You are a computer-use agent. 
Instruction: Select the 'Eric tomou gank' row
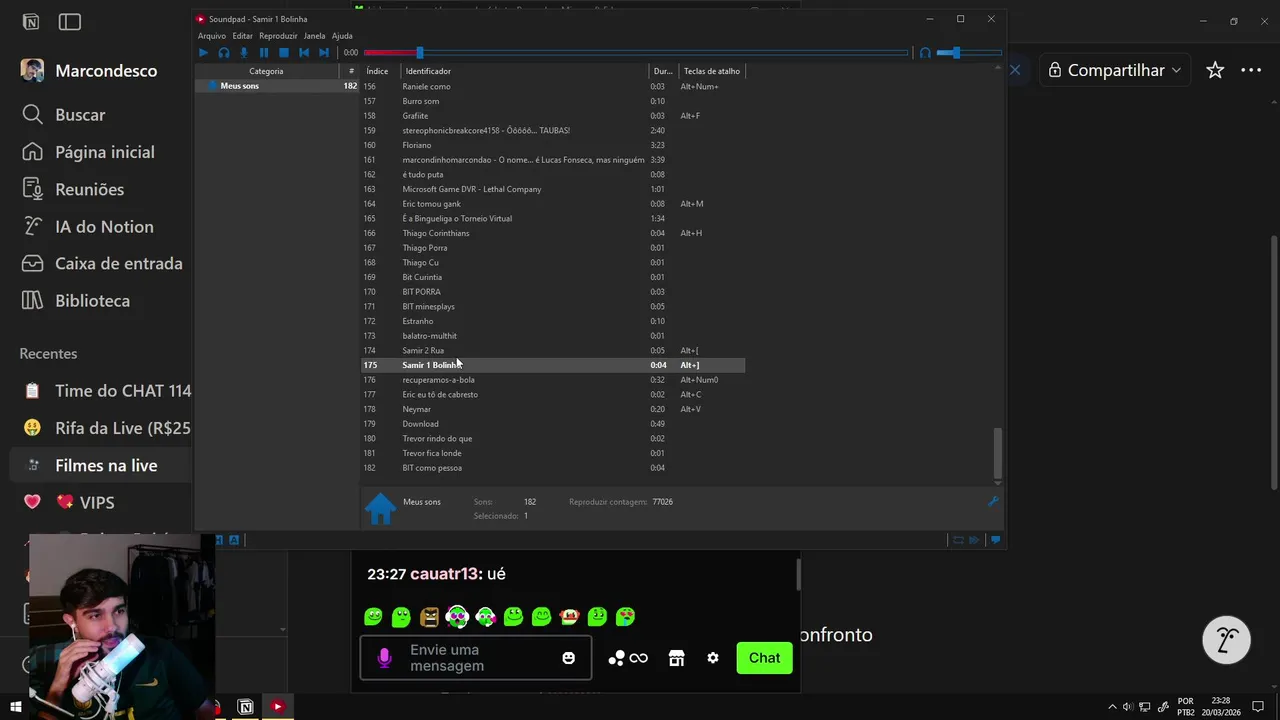553,204
